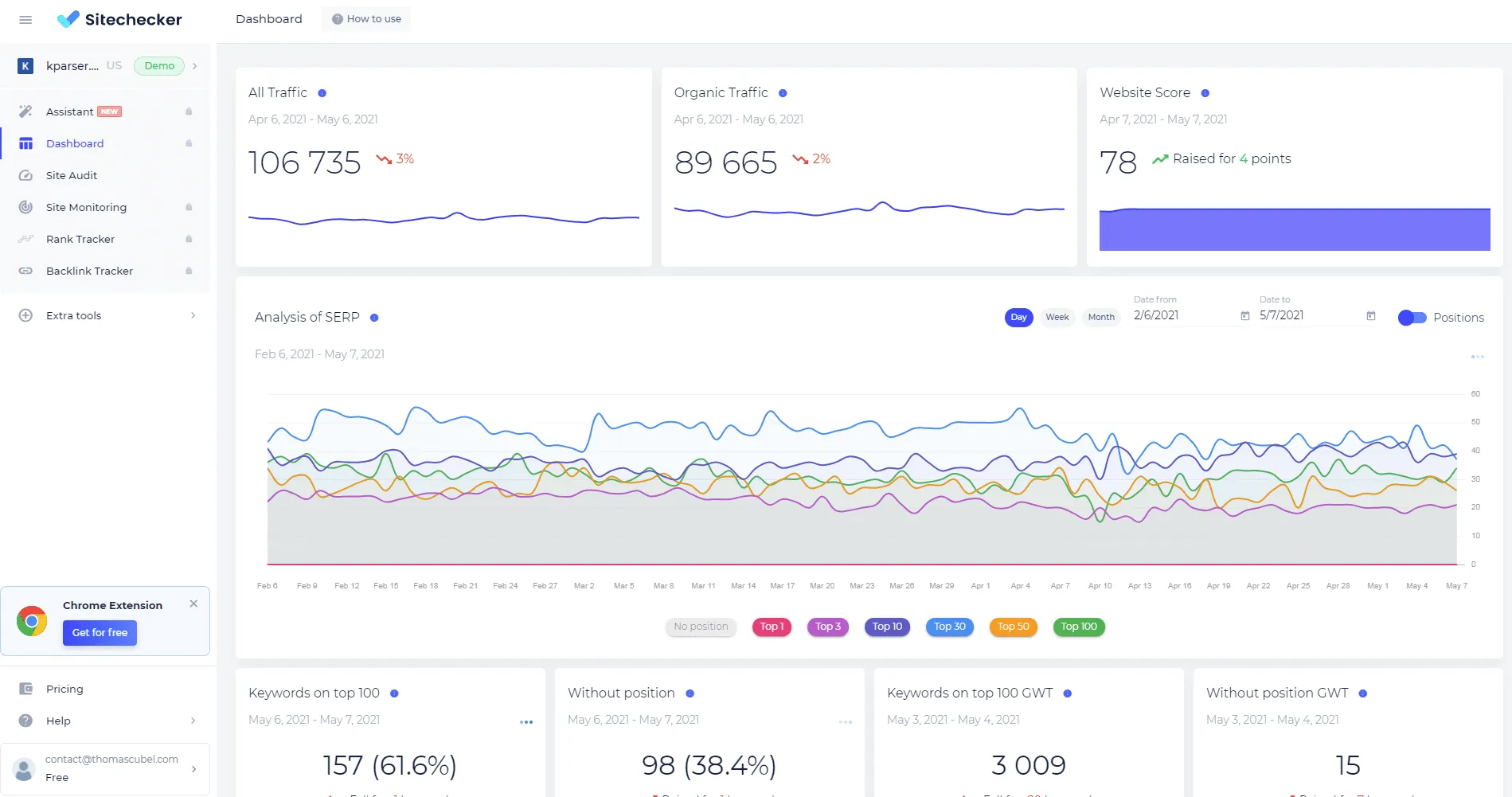Click the hamburger menu icon
Screen dimensions: 1512x797
pos(25,19)
